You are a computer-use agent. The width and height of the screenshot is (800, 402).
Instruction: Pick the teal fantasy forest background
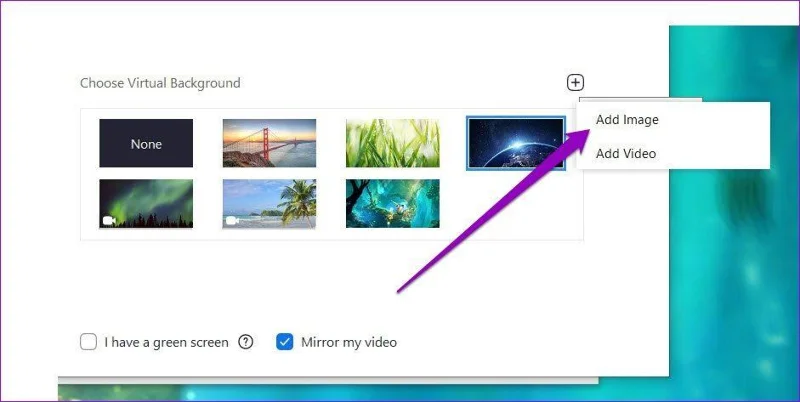[x=393, y=204]
